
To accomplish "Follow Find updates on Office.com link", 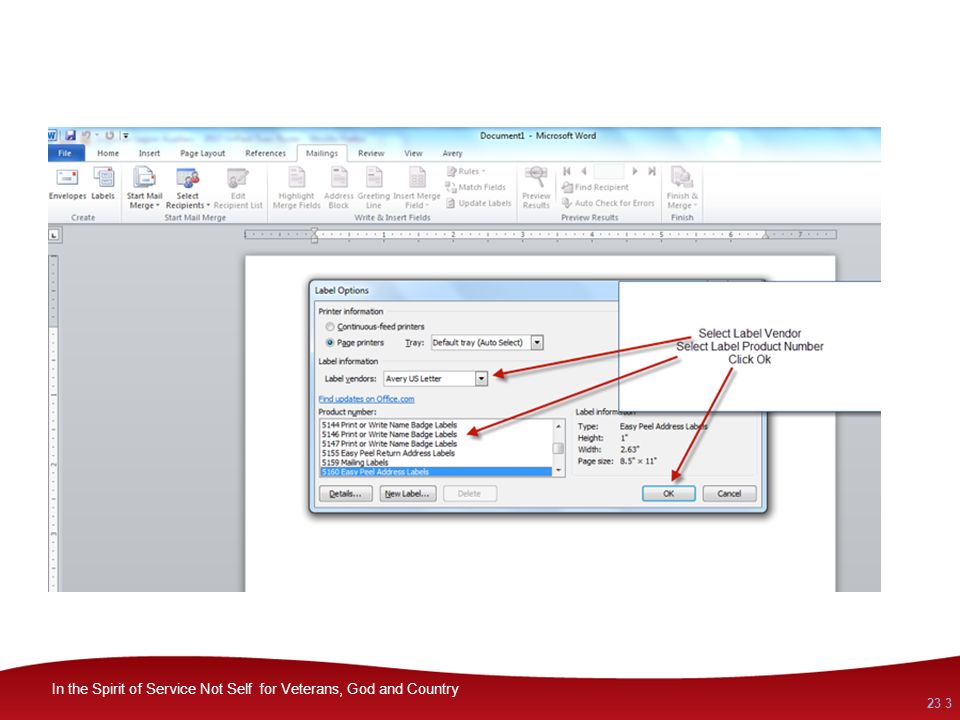I will click(x=366, y=399).
